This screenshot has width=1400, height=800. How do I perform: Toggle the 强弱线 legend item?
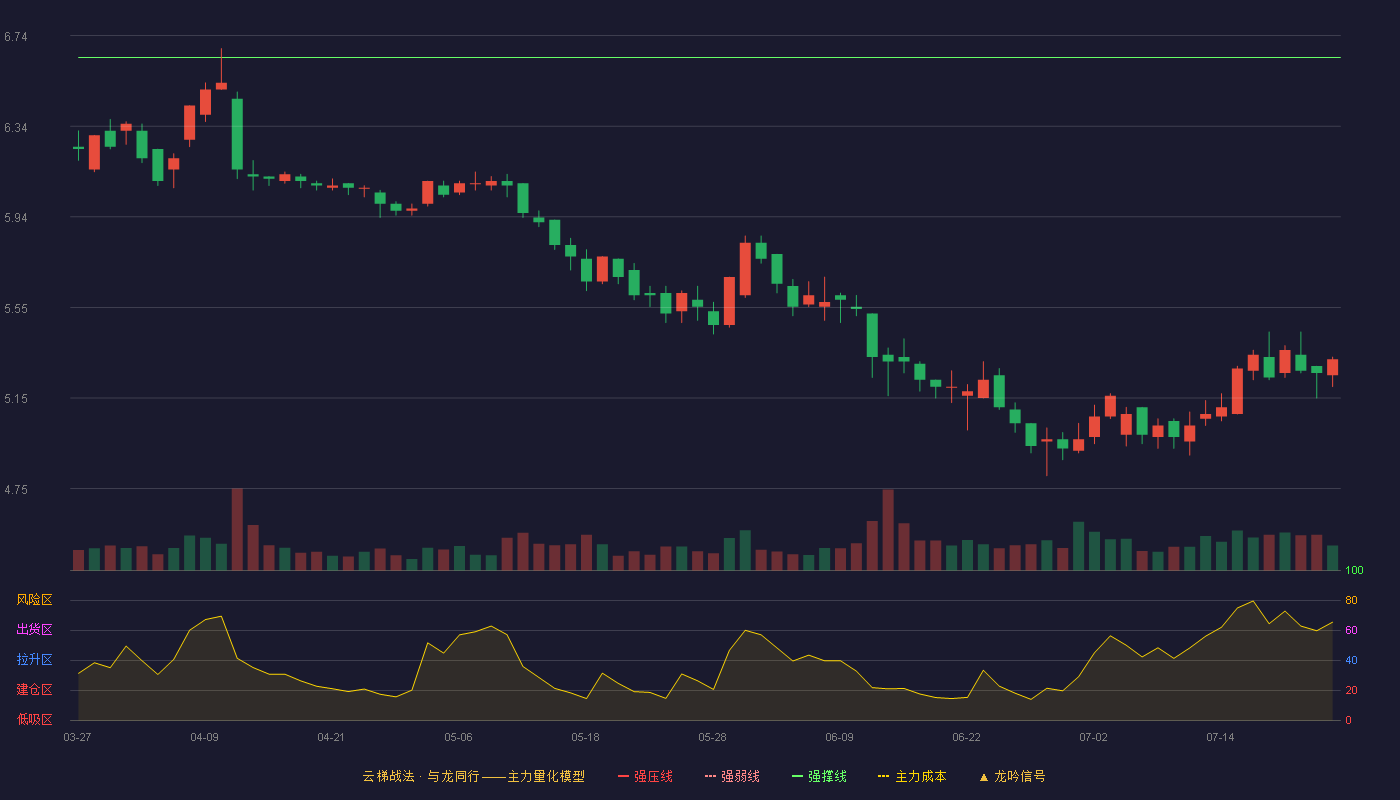click(x=732, y=776)
